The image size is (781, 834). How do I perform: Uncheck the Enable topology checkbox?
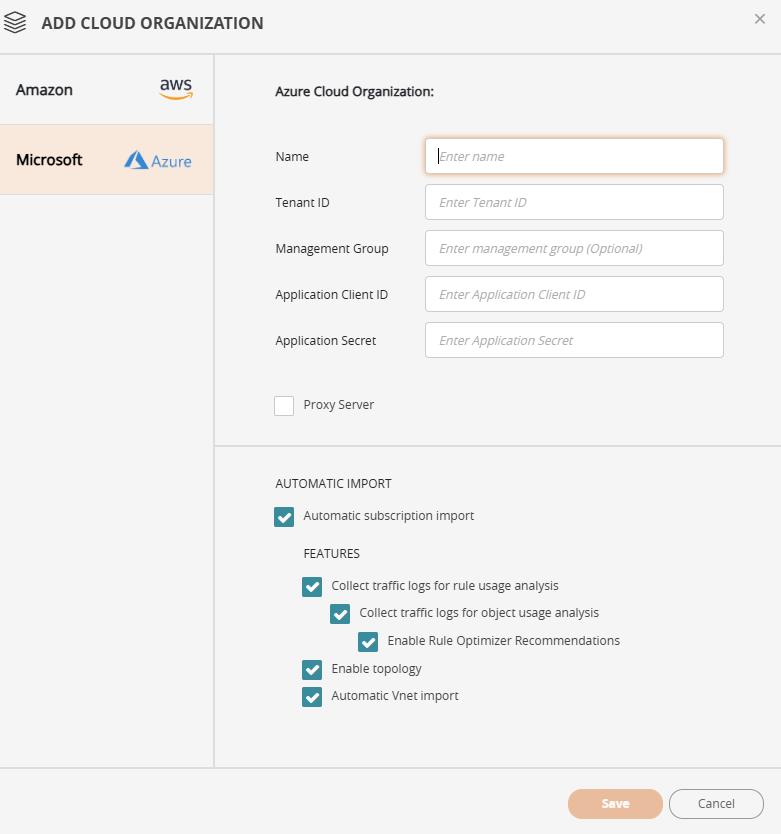312,669
